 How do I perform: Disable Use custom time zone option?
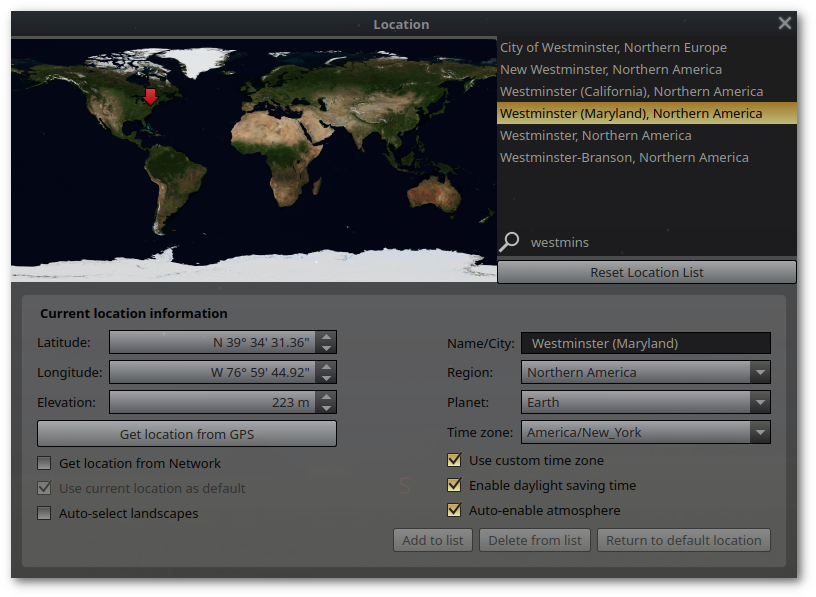(x=454, y=460)
